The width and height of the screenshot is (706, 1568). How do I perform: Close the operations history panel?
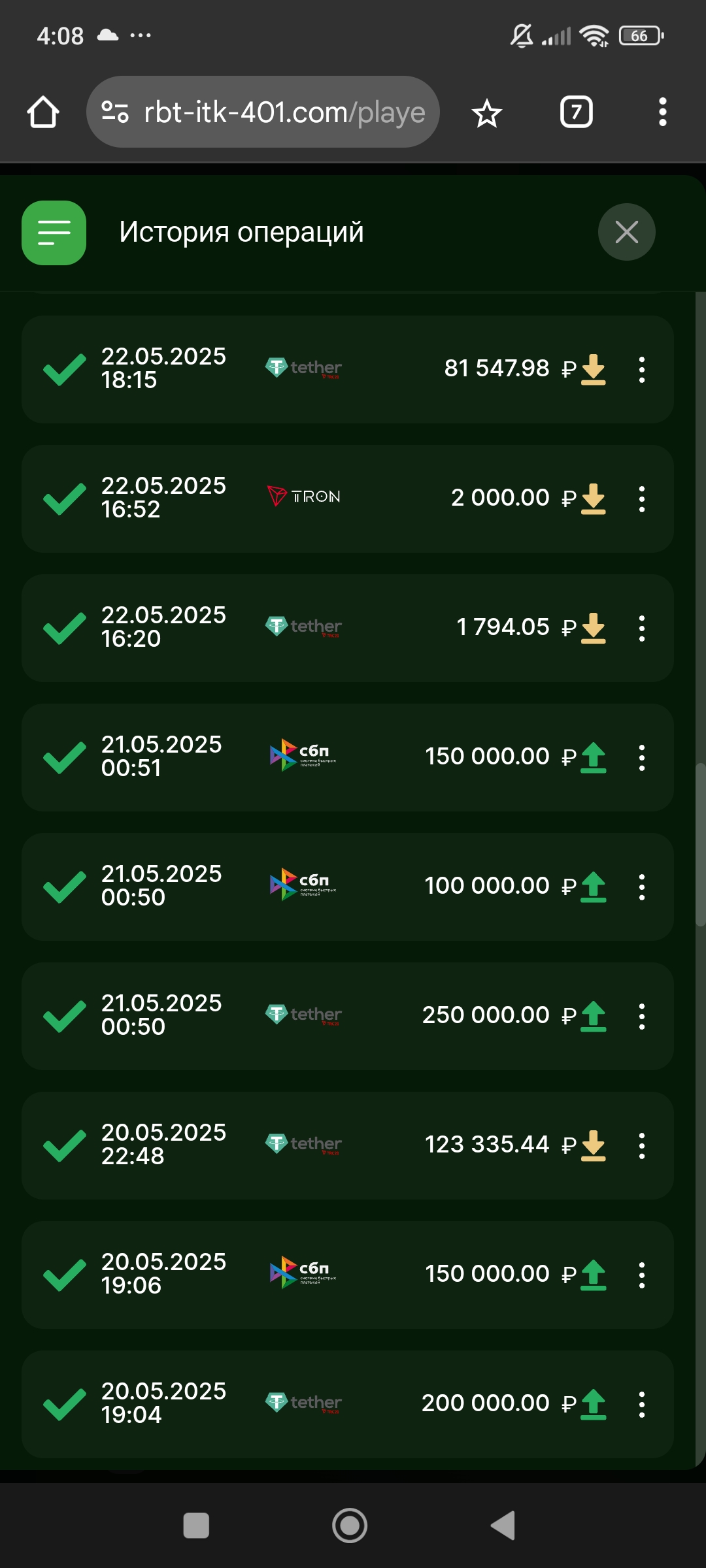point(626,232)
